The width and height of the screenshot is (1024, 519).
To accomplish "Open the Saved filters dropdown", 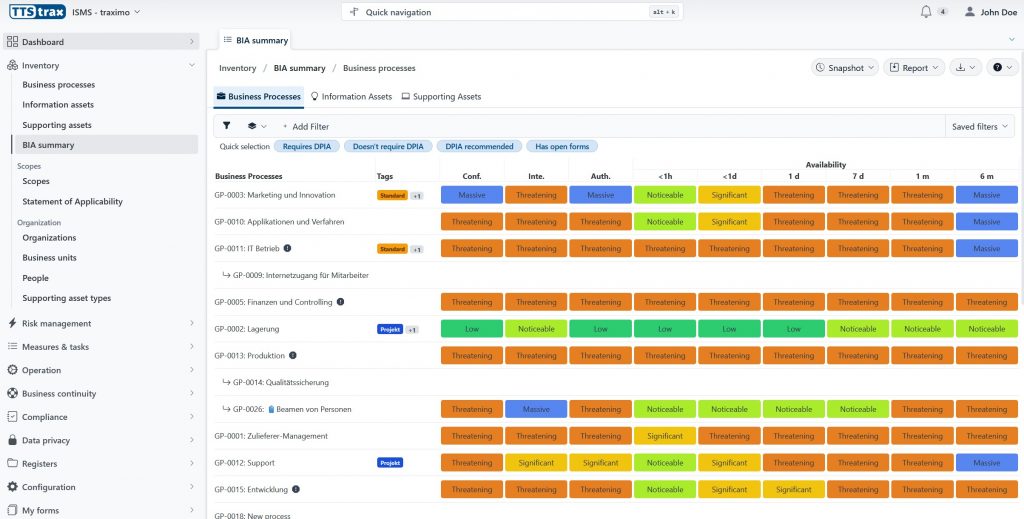I will 980,127.
